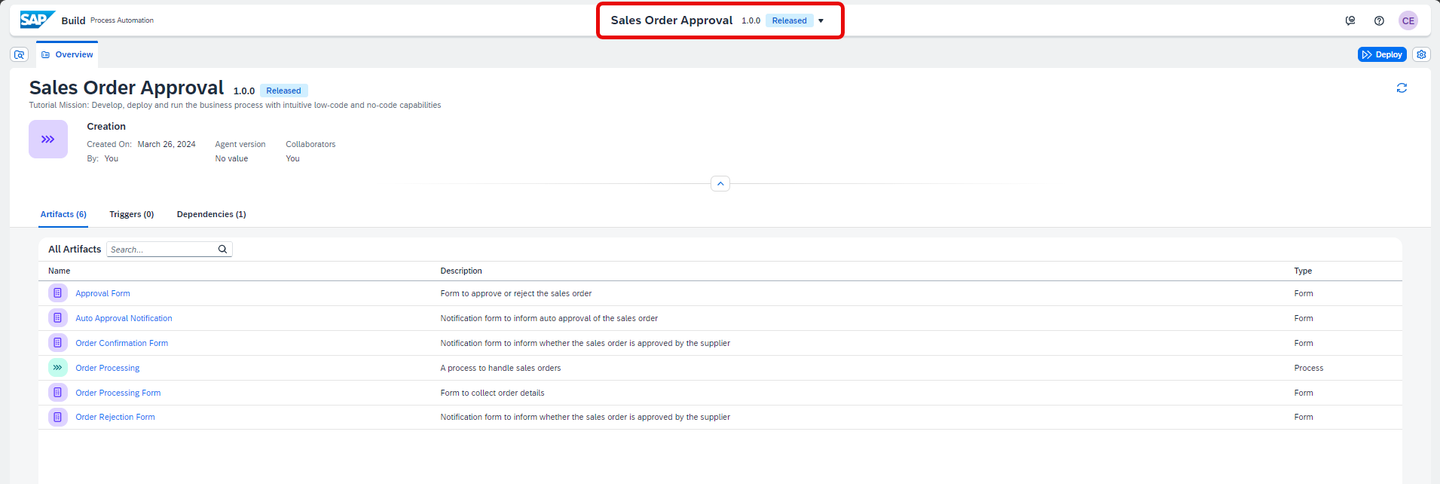The width and height of the screenshot is (1440, 484).
Task: Collapse the header details section
Action: tap(721, 184)
